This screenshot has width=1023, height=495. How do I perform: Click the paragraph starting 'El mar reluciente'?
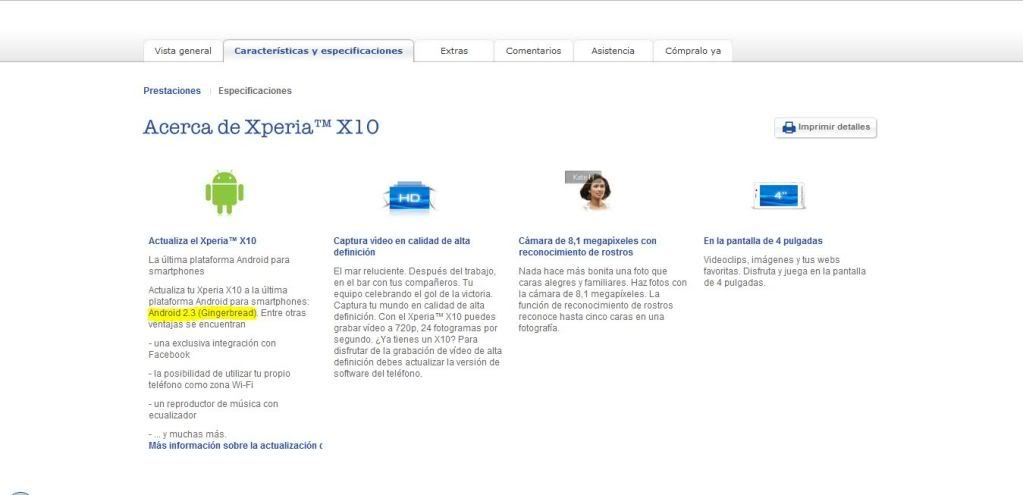point(417,322)
